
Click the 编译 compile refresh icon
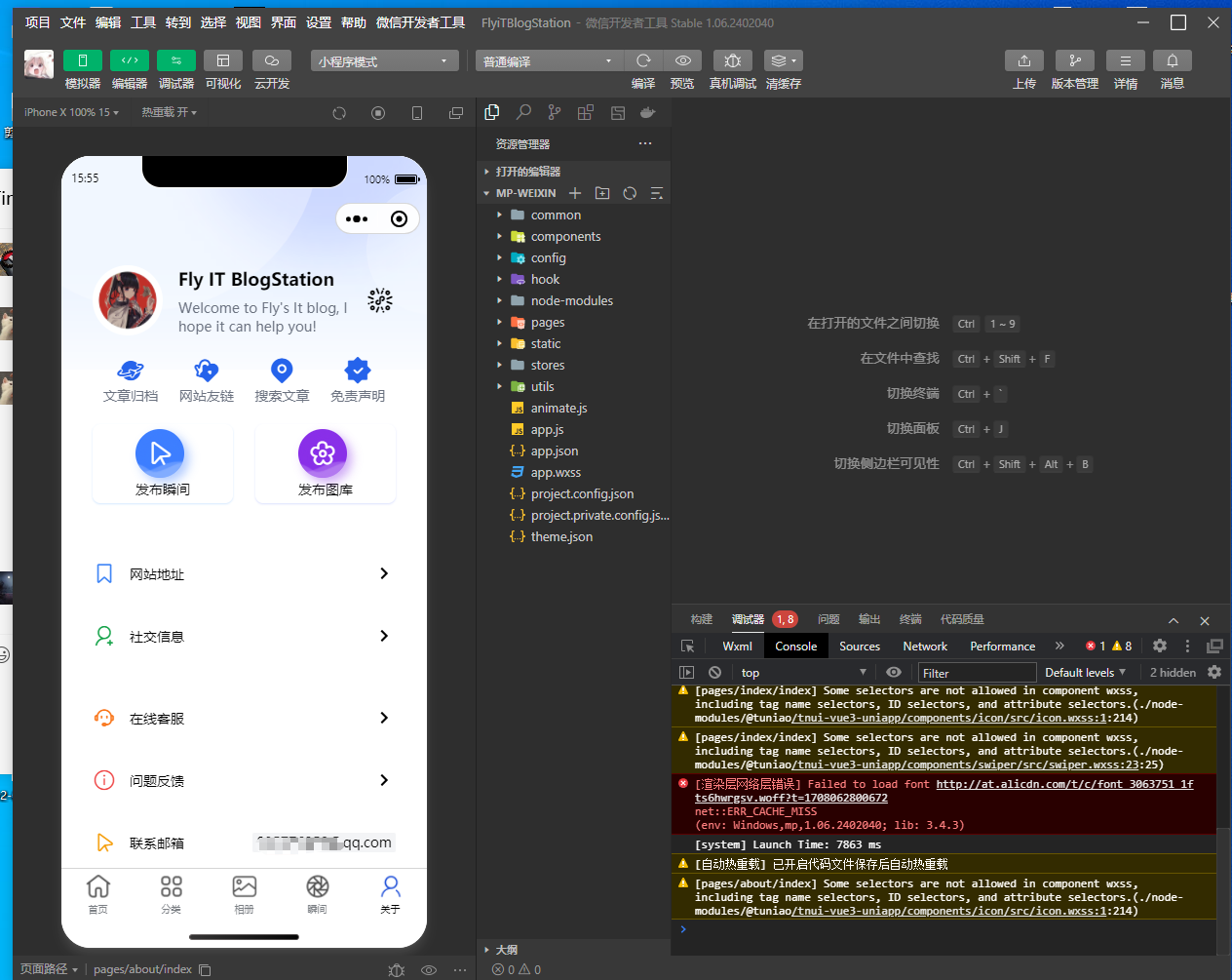tap(643, 60)
